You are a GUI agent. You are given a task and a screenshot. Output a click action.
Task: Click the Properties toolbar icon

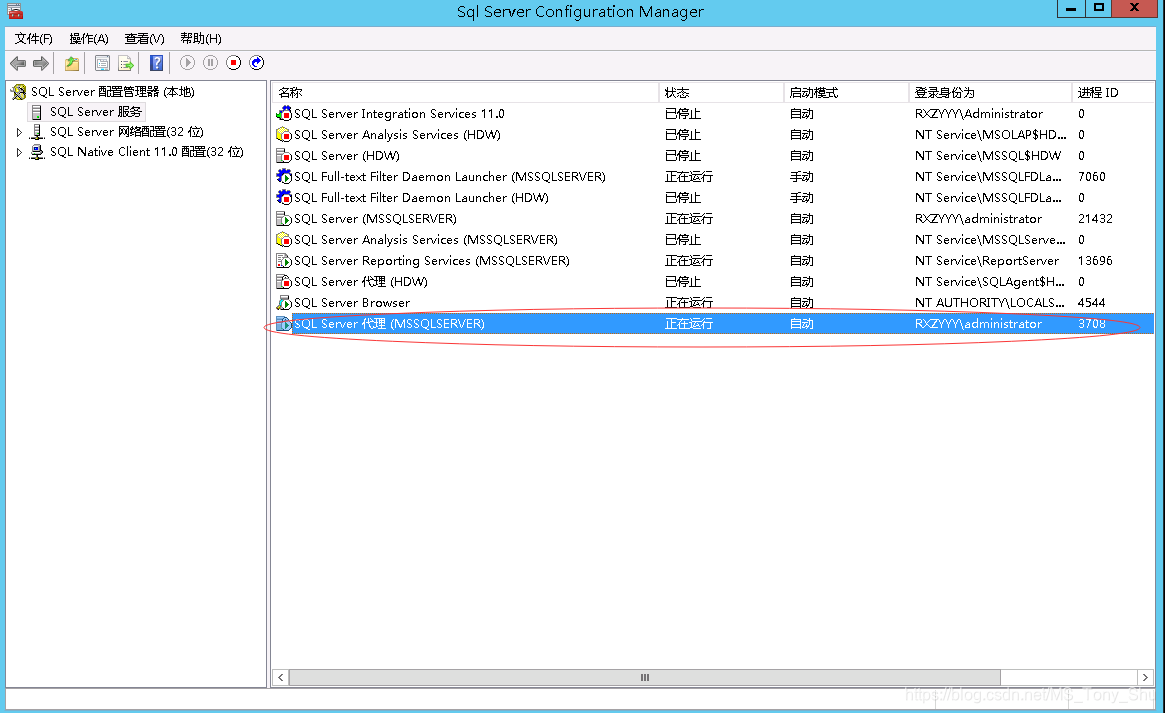[103, 63]
